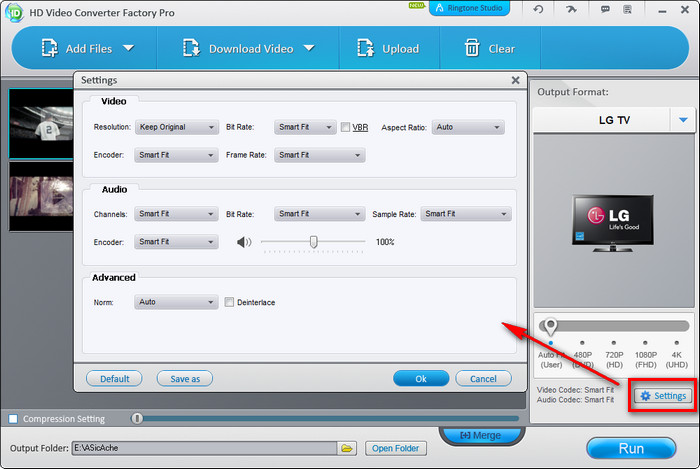700x469 pixels.
Task: Start conversion with the Run button
Action: 631,448
